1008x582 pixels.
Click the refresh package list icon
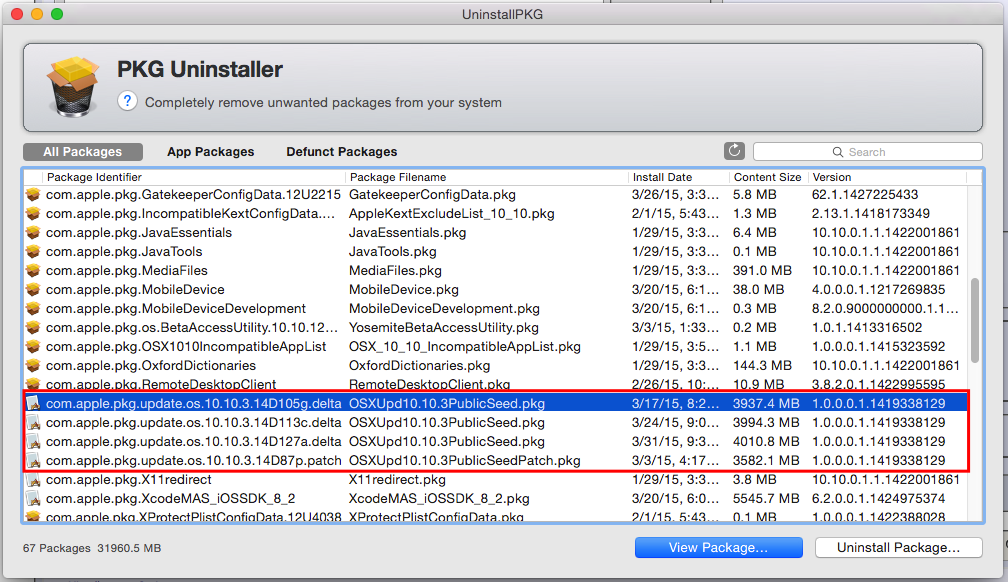click(x=734, y=151)
